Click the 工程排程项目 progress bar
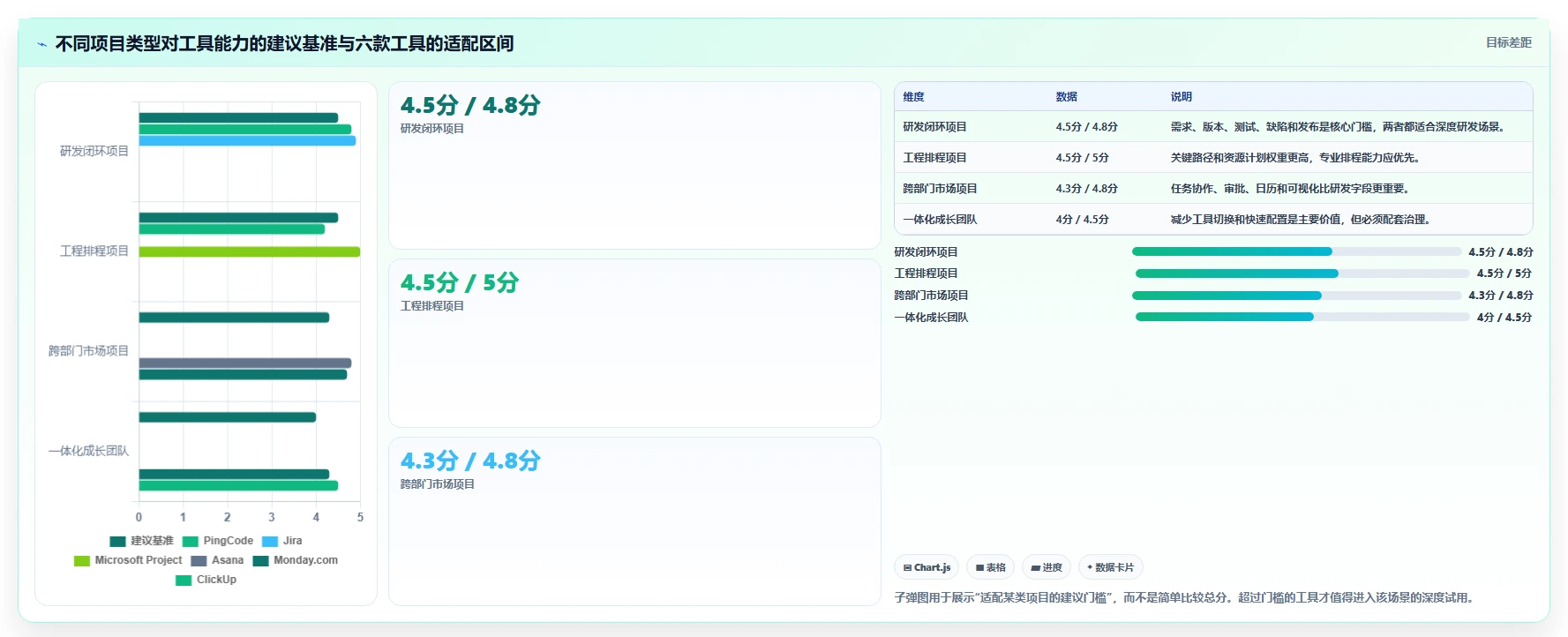 point(1302,274)
